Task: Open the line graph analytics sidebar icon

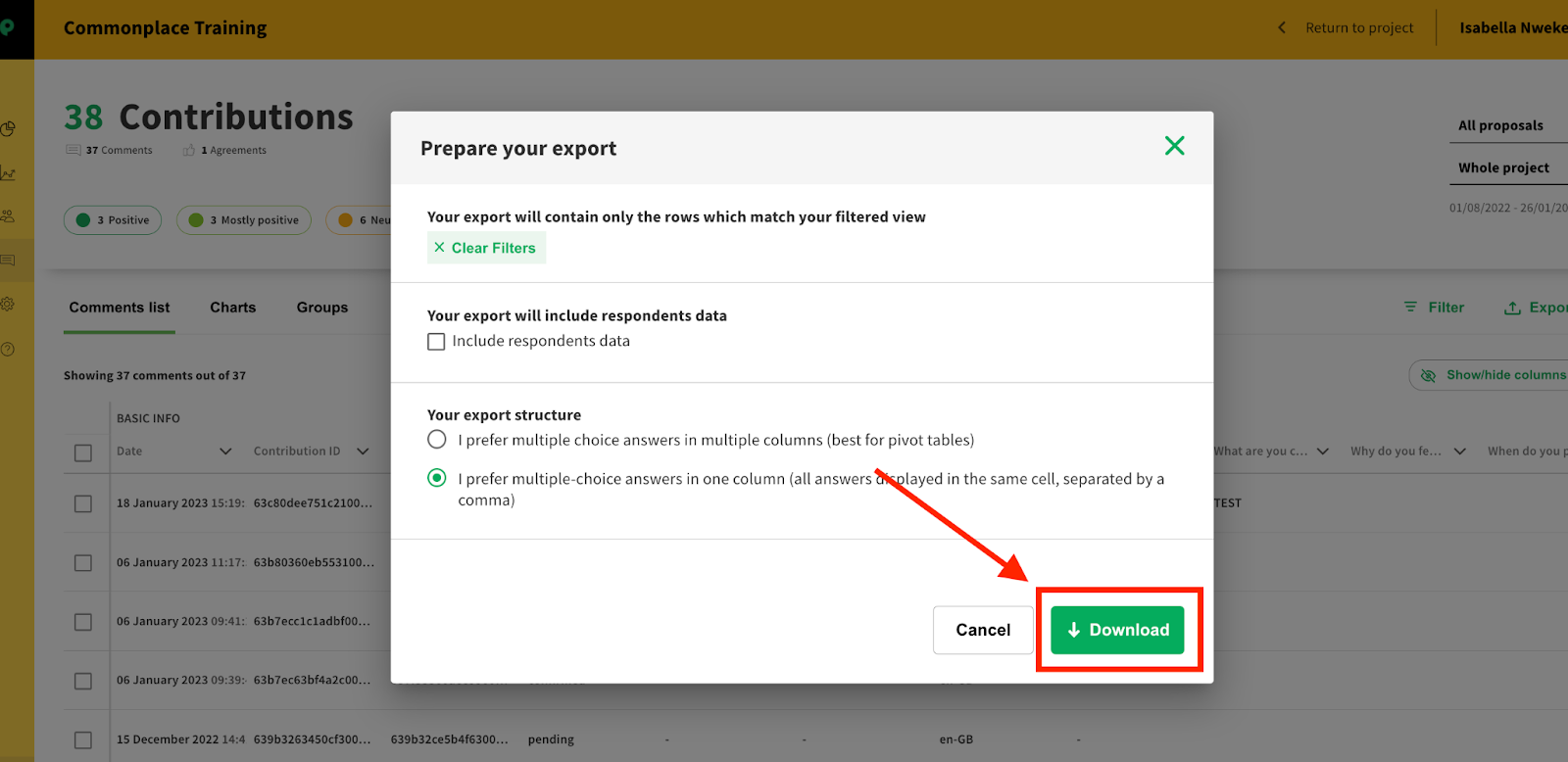Action: (8, 173)
